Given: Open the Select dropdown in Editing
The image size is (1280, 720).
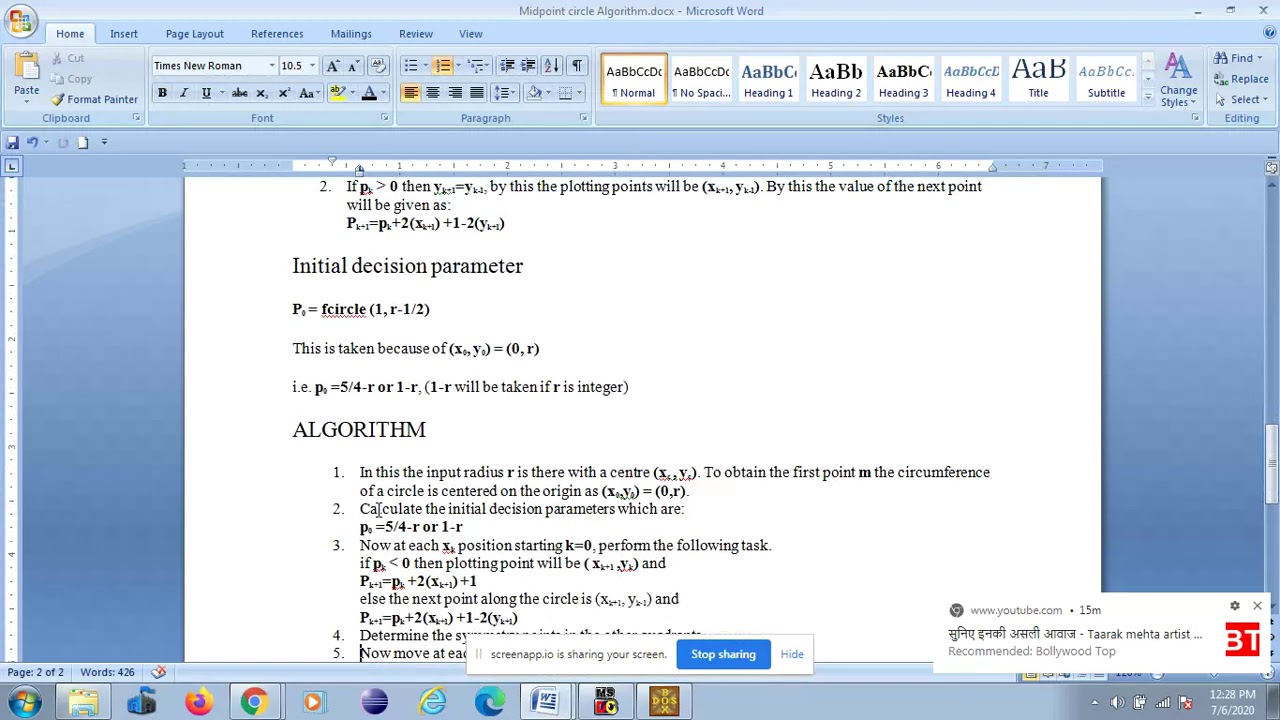Looking at the screenshot, I should point(1244,100).
